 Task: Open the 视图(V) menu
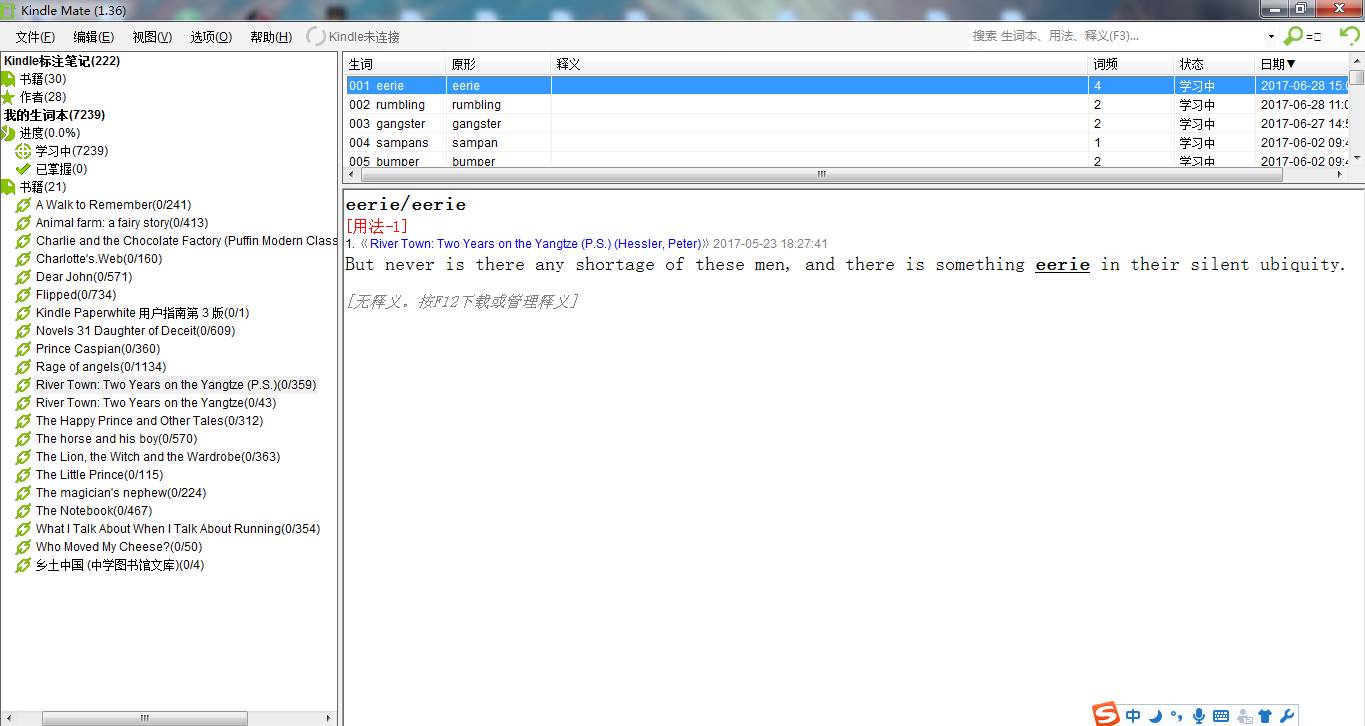point(152,37)
